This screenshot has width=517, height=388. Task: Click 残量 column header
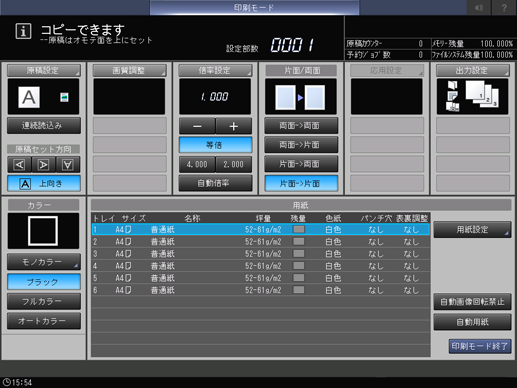point(298,218)
